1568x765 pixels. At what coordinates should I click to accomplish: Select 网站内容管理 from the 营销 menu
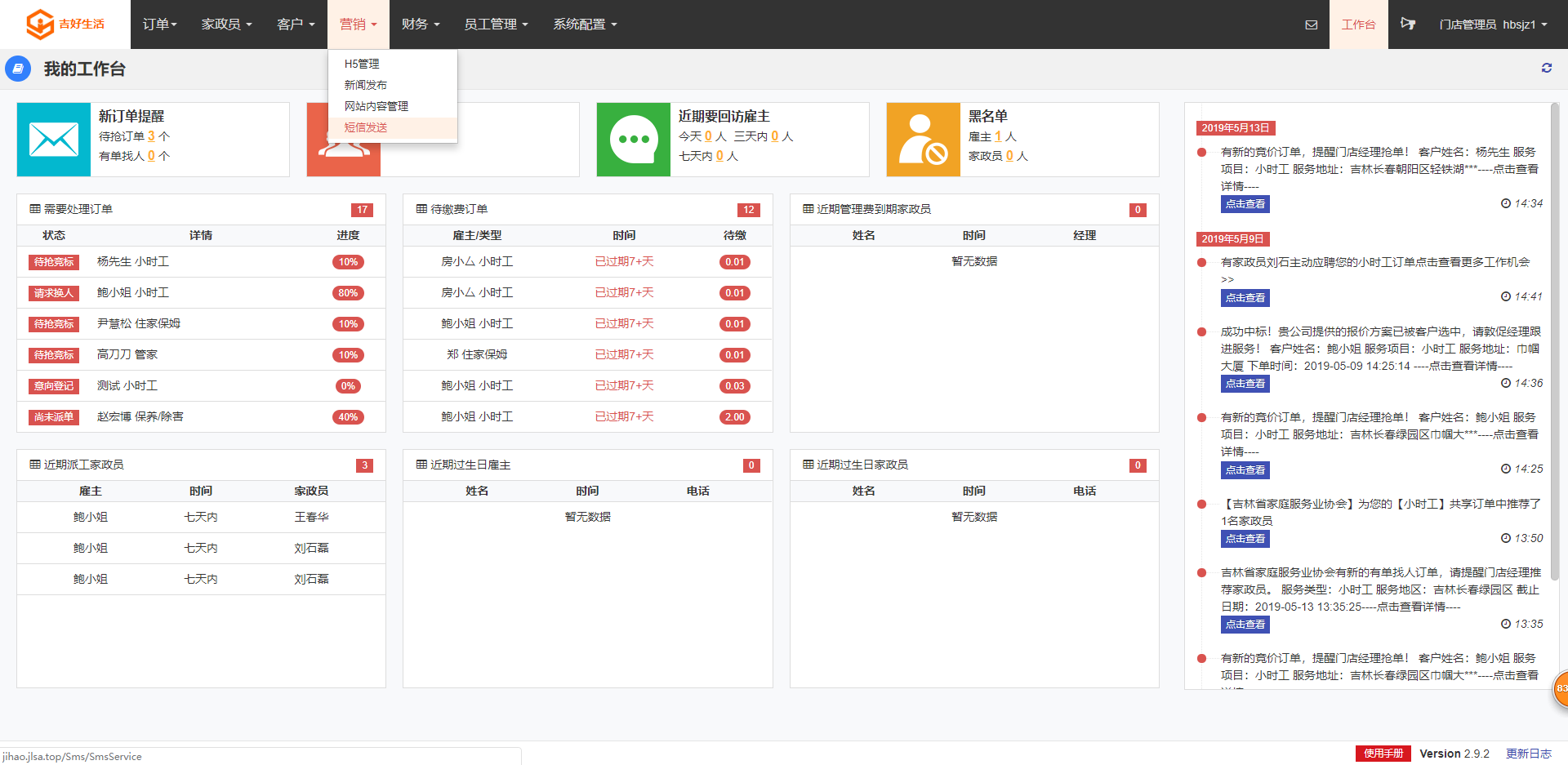pos(392,106)
